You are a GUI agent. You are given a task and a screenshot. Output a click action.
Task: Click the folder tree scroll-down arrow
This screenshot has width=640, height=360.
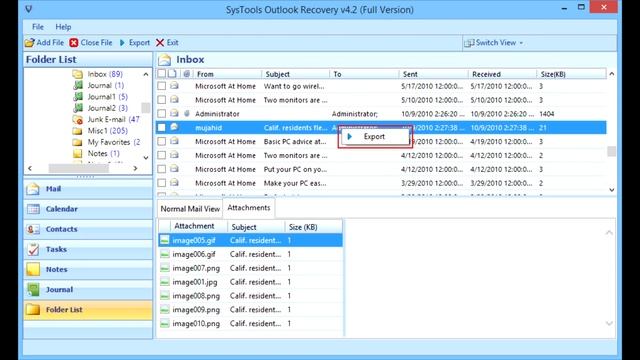146,158
